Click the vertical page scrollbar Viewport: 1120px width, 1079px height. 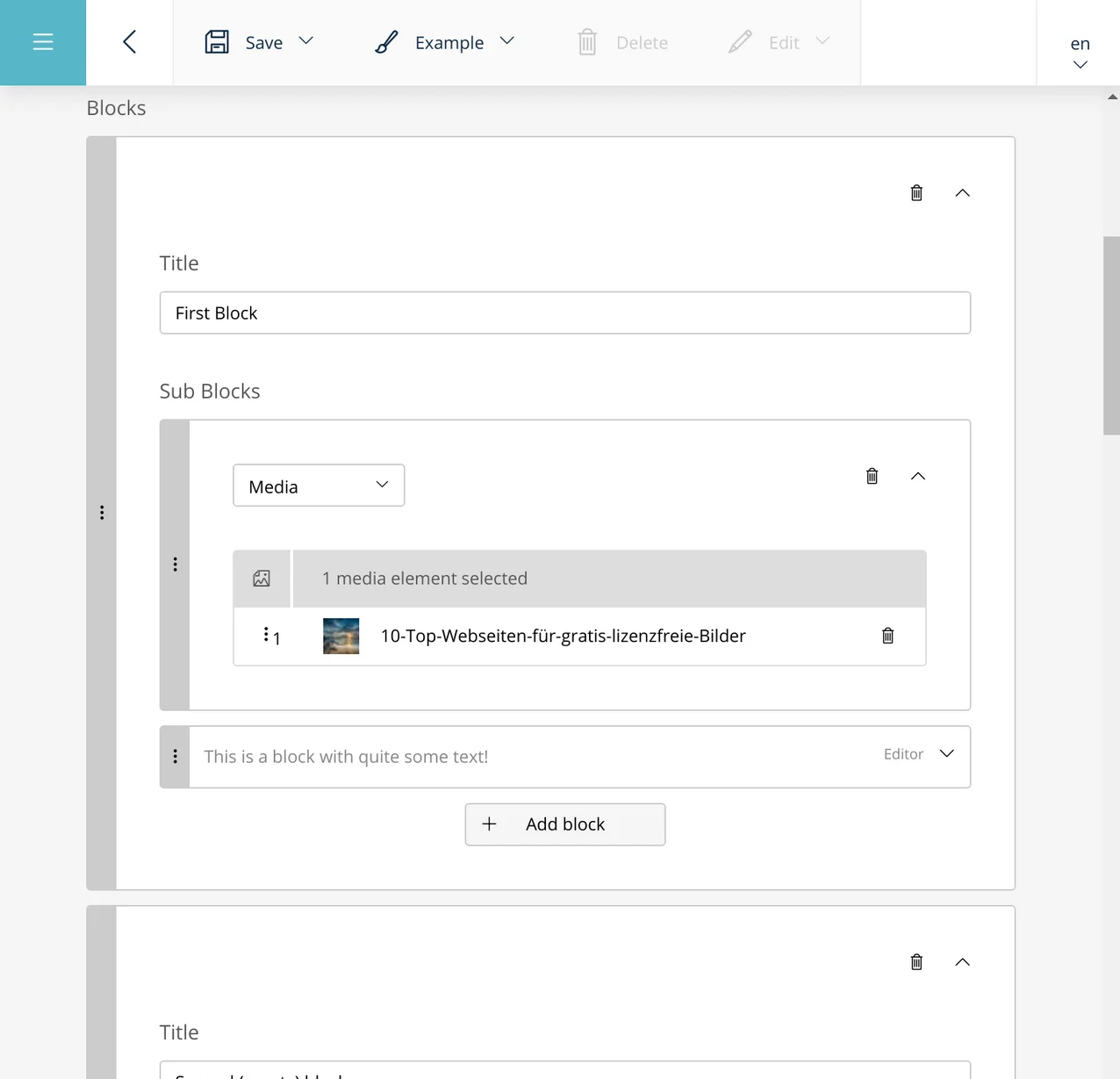(1111, 334)
